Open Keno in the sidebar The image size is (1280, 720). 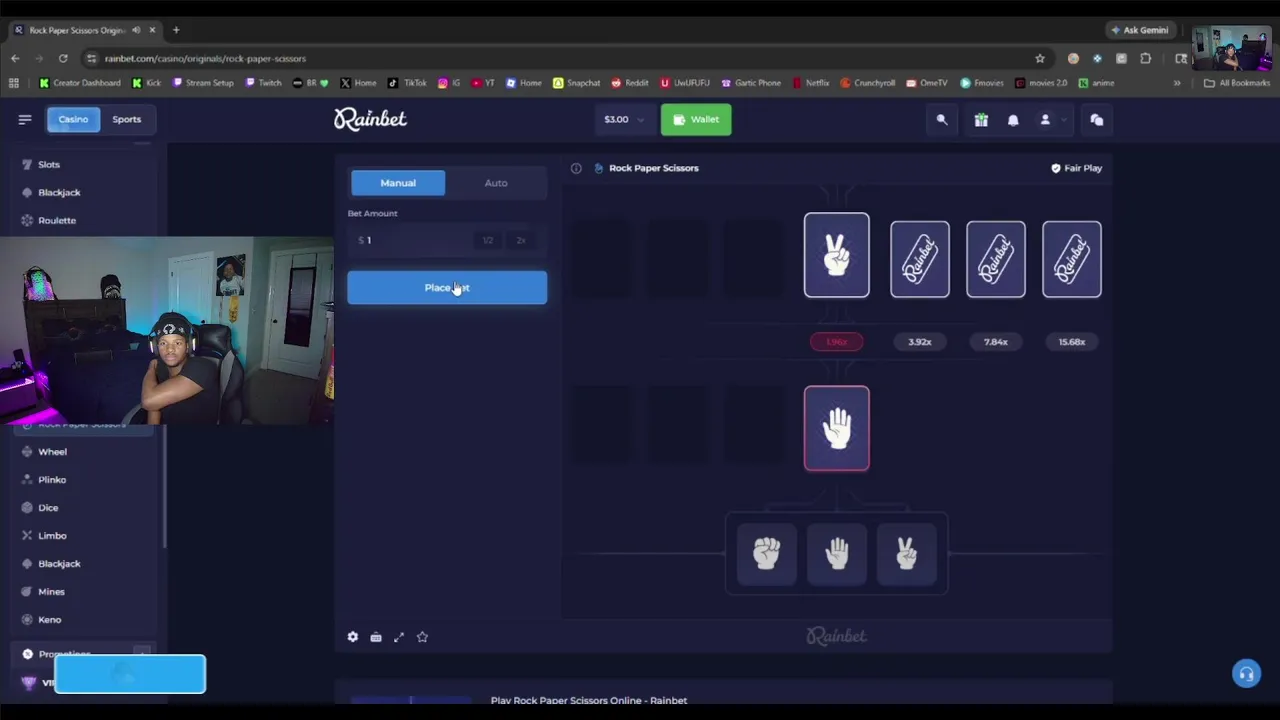(x=50, y=620)
